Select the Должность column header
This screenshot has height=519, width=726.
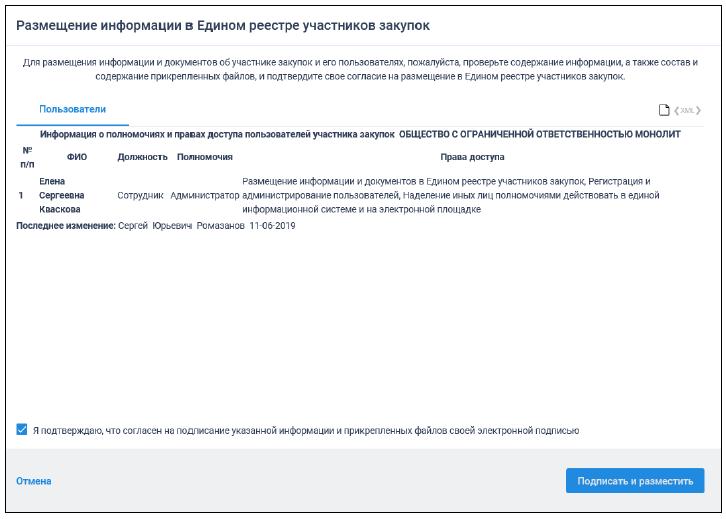coord(142,157)
